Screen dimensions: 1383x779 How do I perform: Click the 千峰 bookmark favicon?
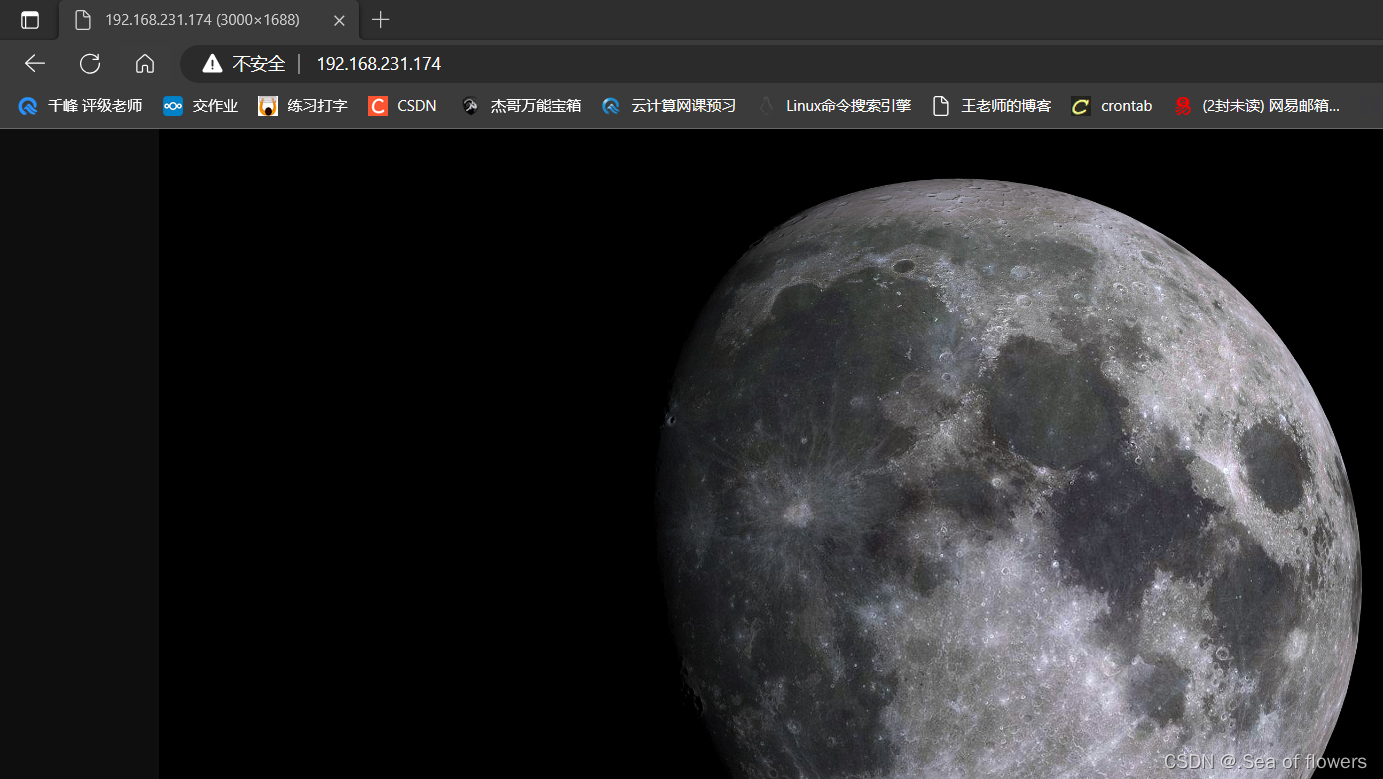coord(28,106)
